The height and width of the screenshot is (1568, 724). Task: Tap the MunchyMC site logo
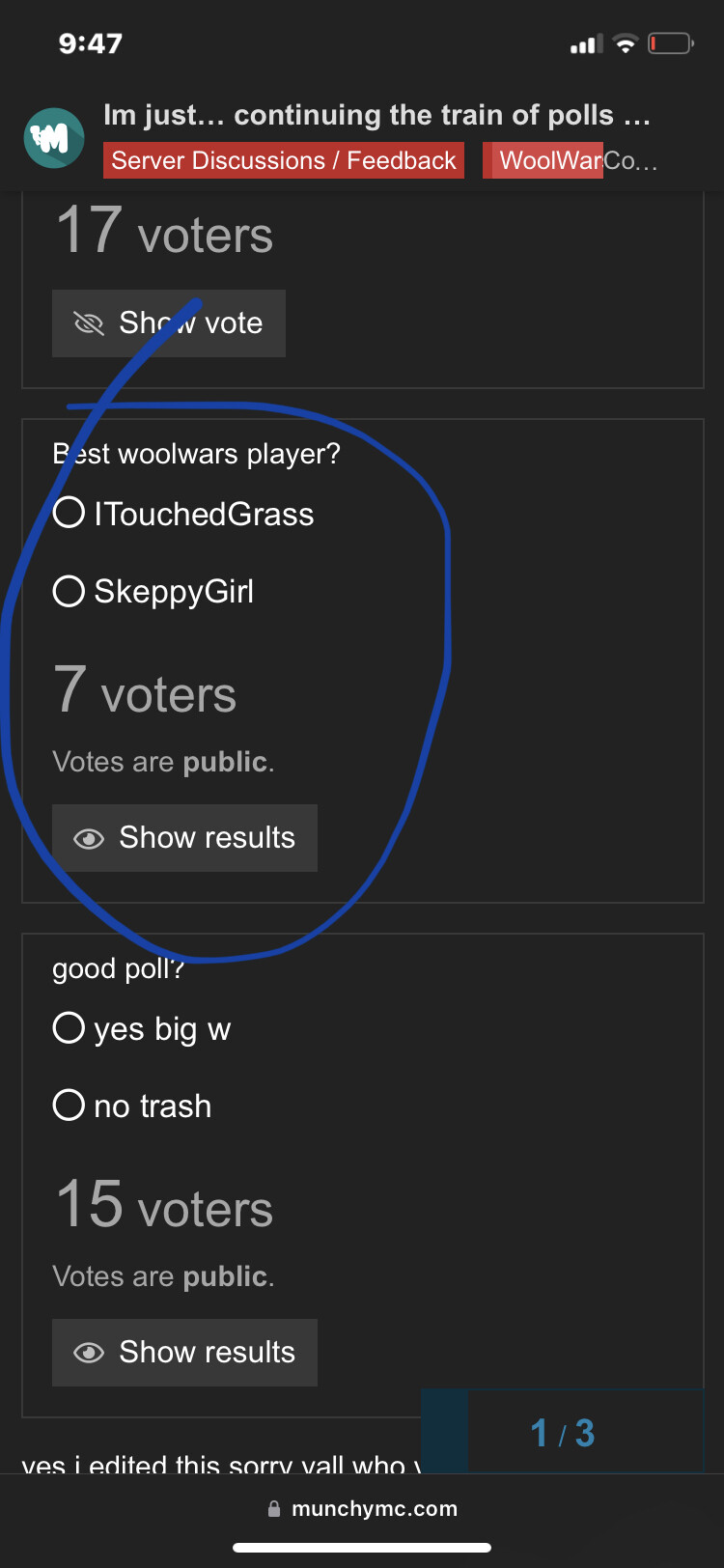pos(54,138)
